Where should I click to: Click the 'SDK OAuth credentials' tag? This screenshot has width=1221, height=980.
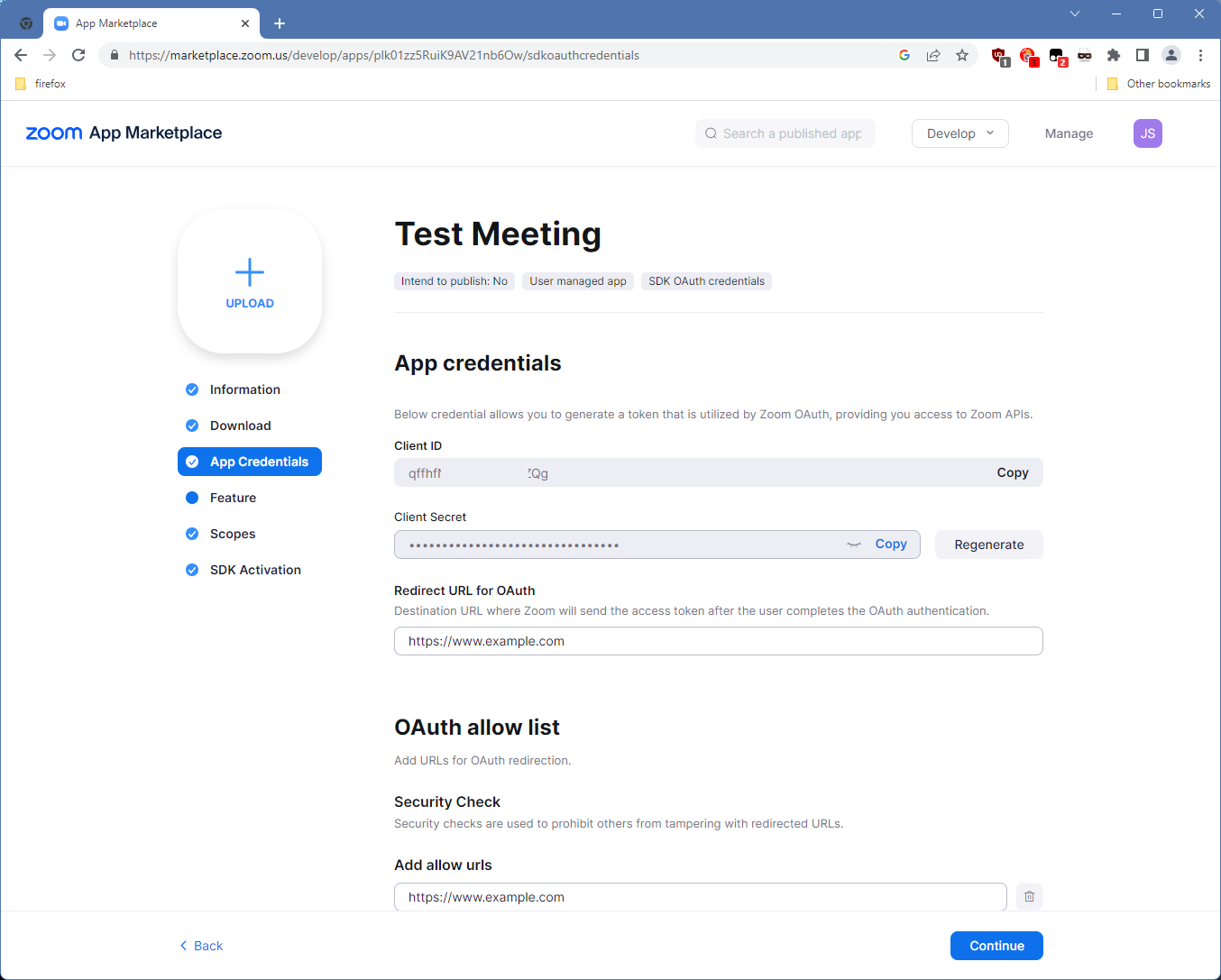706,281
